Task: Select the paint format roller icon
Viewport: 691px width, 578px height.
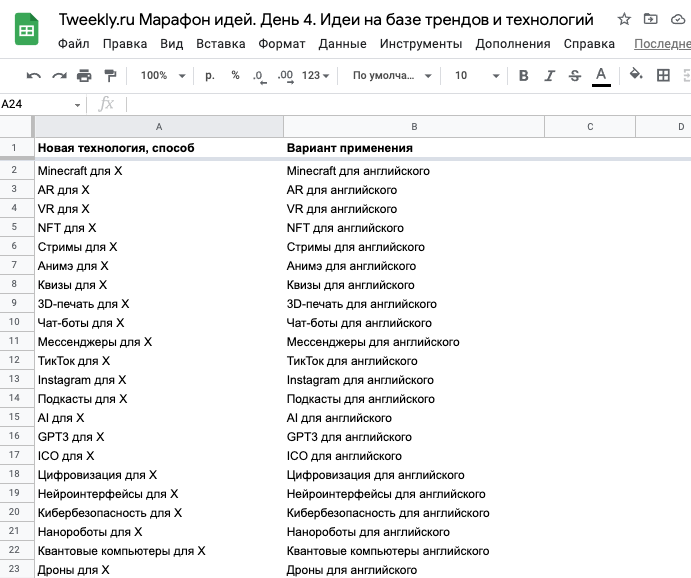Action: tap(110, 76)
